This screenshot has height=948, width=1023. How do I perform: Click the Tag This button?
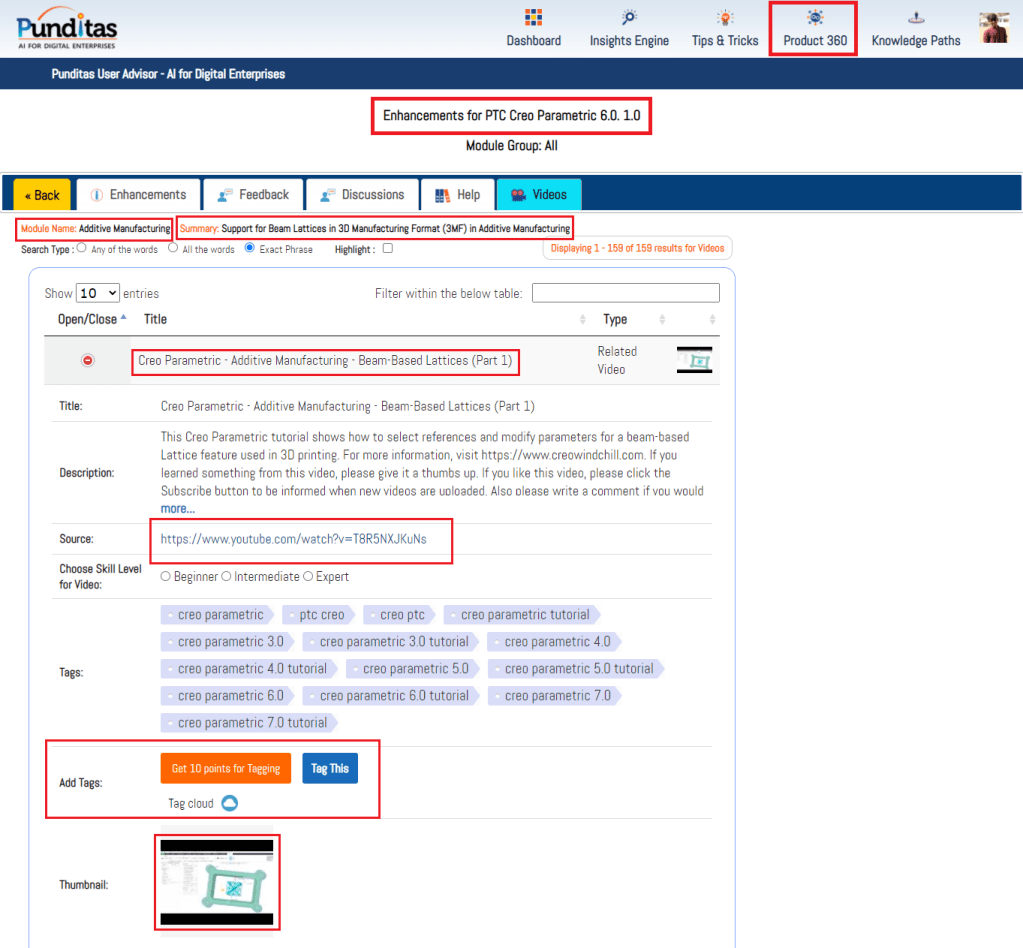(x=330, y=768)
